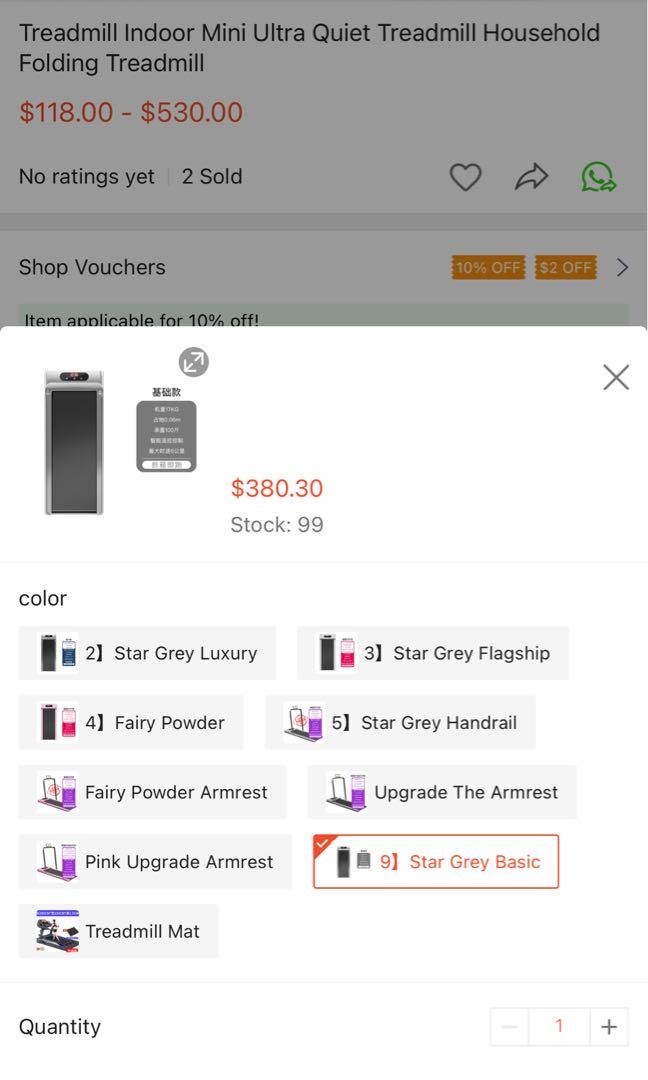The image size is (648, 1080).
Task: Tap the share arrow icon
Action: point(531,177)
